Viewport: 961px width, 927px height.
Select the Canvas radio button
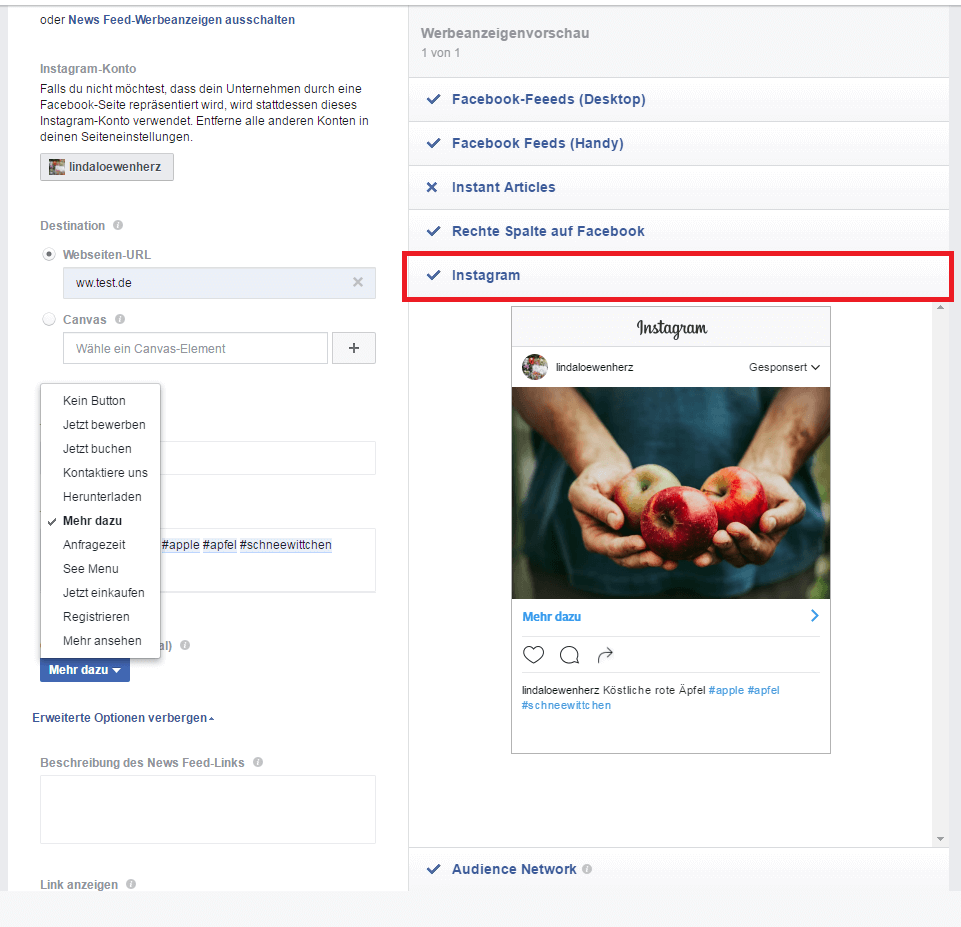(49, 319)
